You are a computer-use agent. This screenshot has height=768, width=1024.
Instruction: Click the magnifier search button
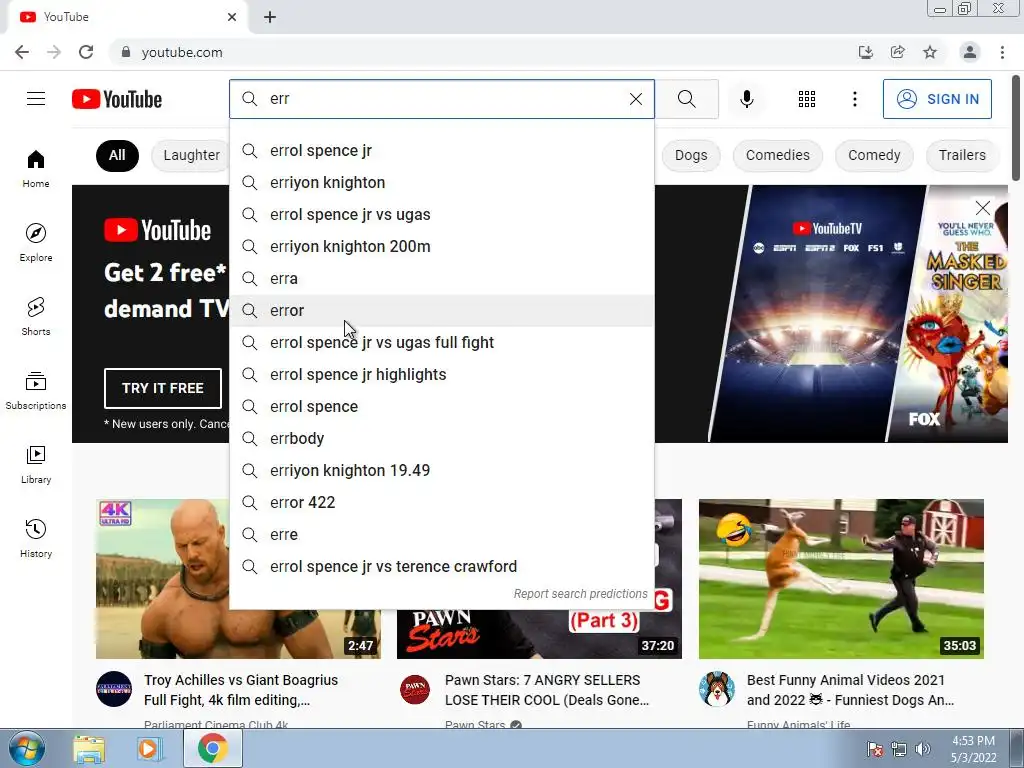686,99
